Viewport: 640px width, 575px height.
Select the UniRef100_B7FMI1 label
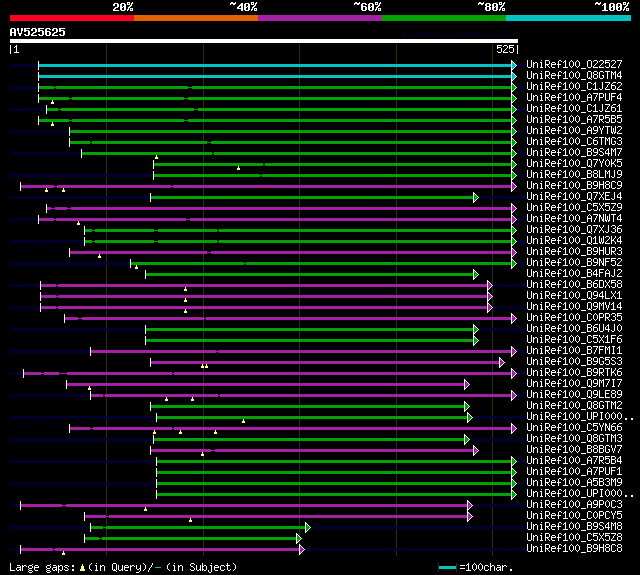(574, 351)
